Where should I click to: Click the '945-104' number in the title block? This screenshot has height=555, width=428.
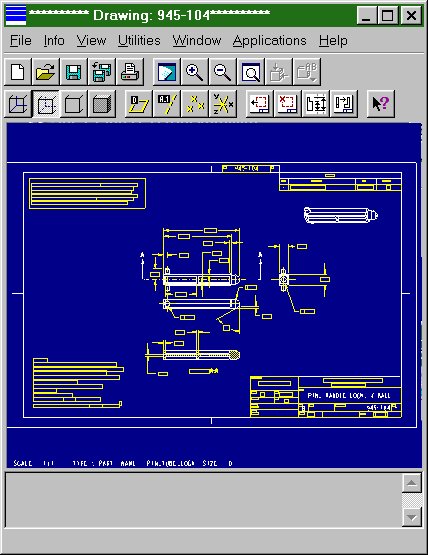pos(378,407)
